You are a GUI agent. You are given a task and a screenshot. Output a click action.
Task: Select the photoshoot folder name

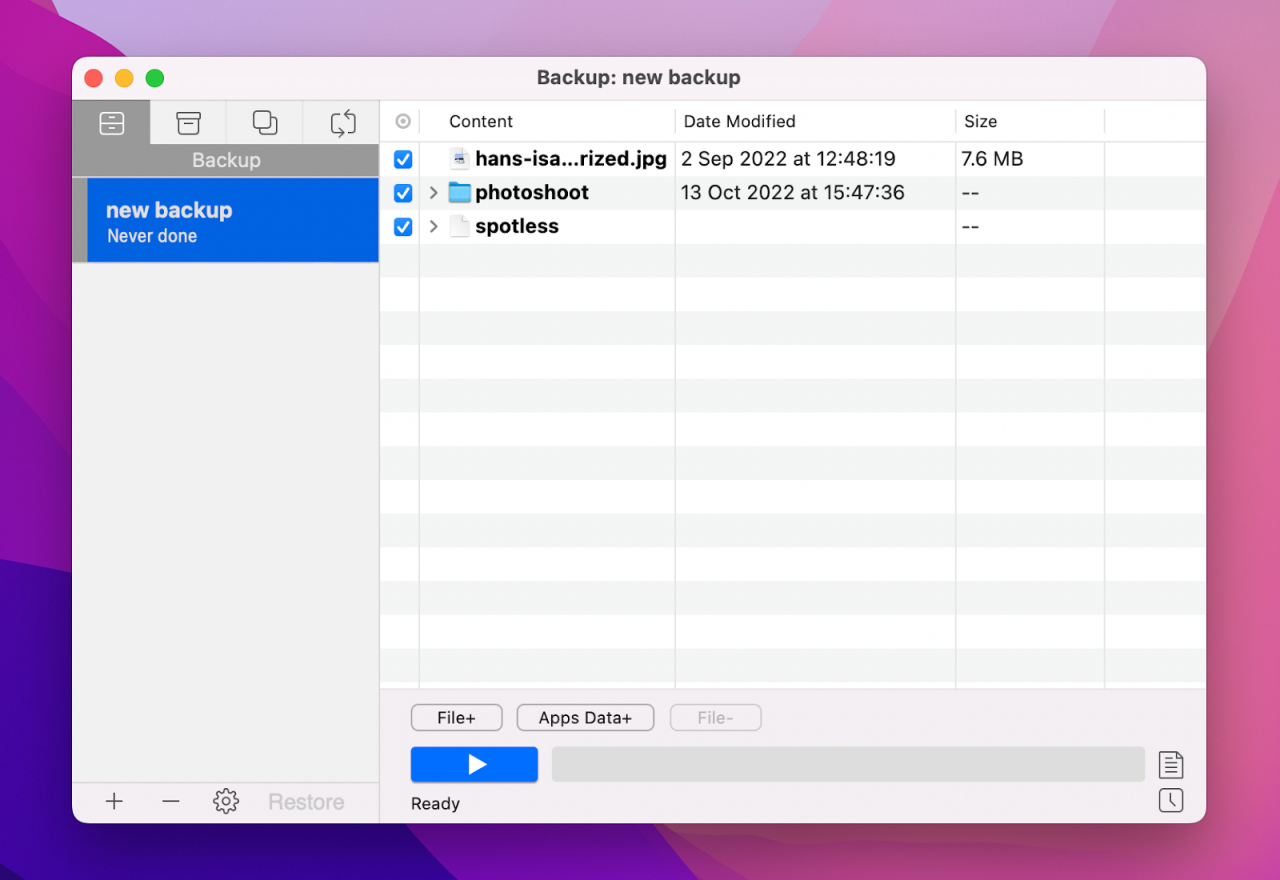pos(532,193)
